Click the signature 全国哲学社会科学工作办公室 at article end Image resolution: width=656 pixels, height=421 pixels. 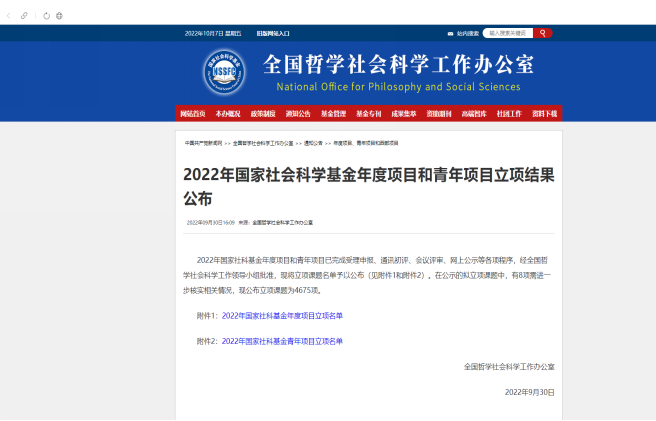pos(509,367)
